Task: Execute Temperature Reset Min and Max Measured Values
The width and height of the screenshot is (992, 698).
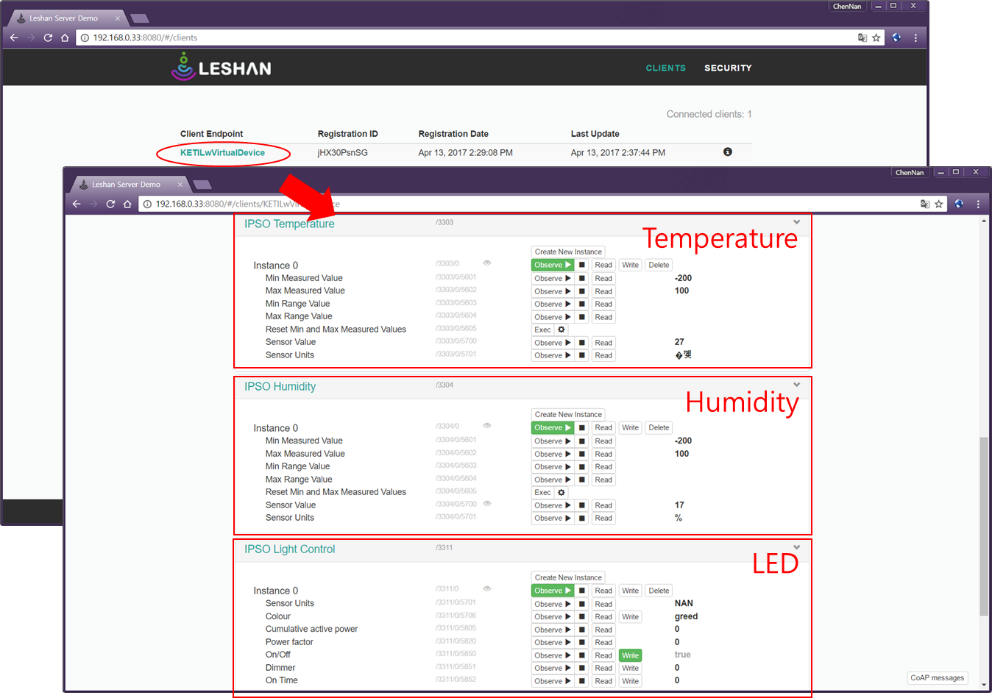Action: 542,330
